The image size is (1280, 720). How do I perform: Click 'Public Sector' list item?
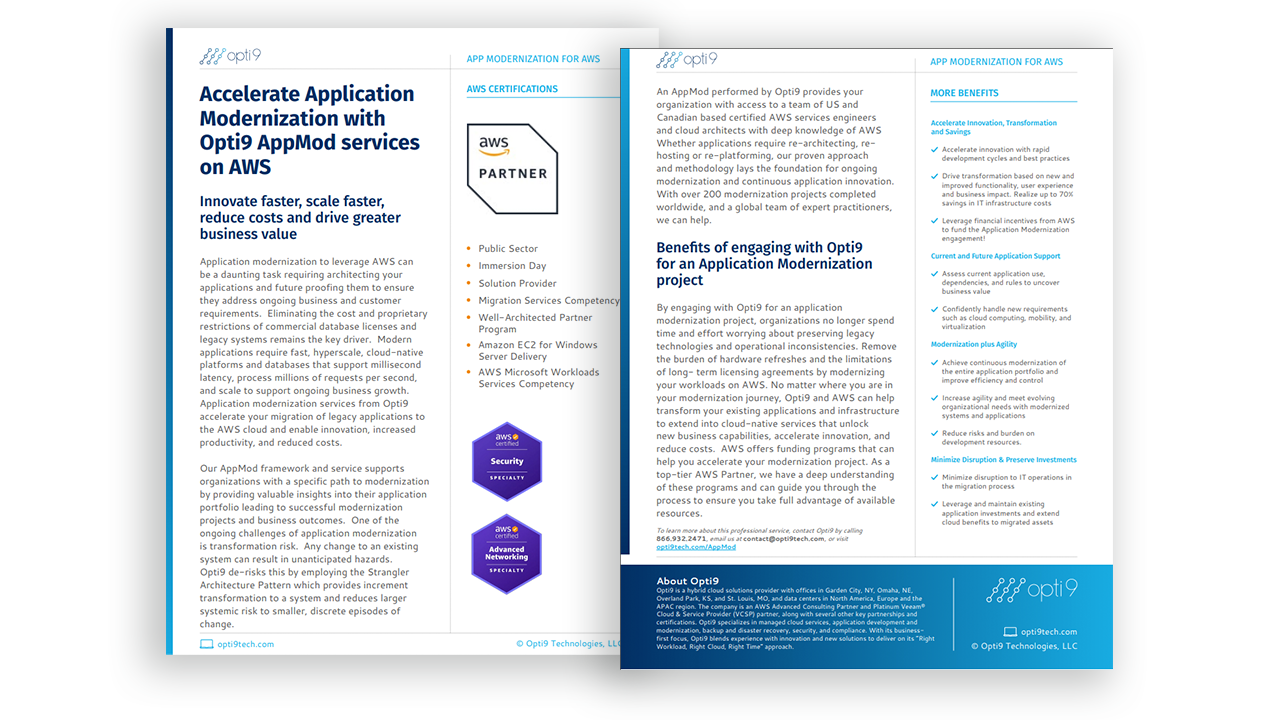pyautogui.click(x=508, y=248)
